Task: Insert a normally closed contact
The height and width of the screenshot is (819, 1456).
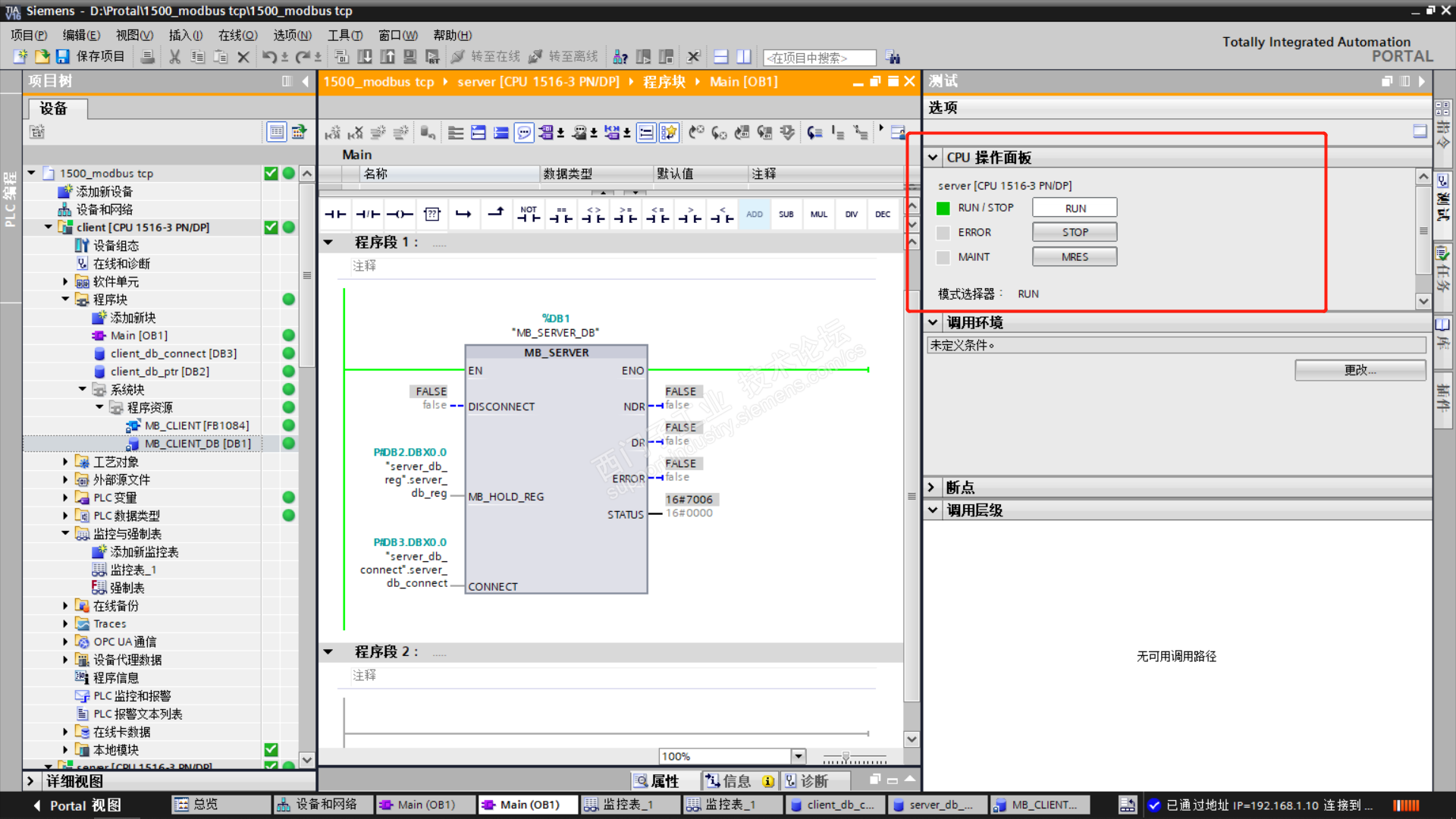Action: tap(368, 215)
